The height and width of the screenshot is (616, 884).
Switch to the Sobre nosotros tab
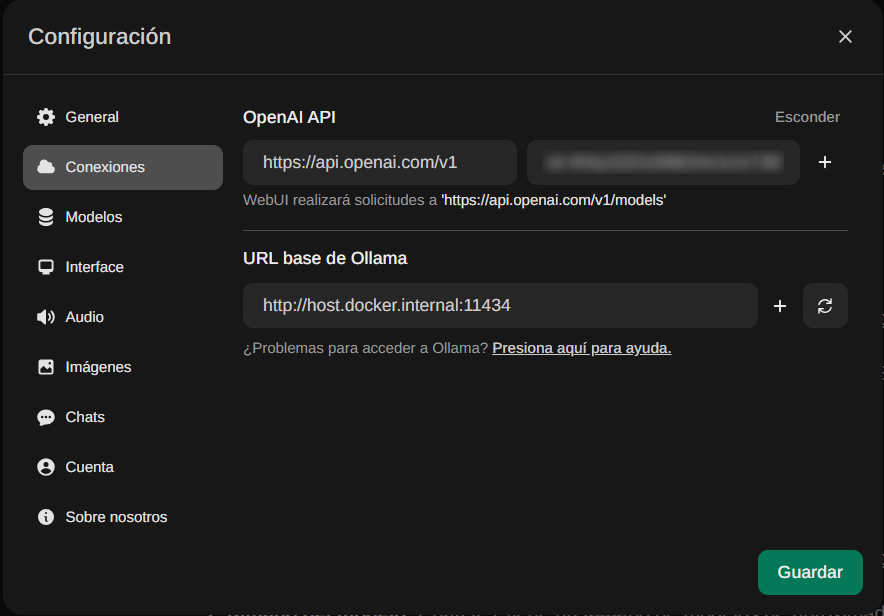coord(116,517)
